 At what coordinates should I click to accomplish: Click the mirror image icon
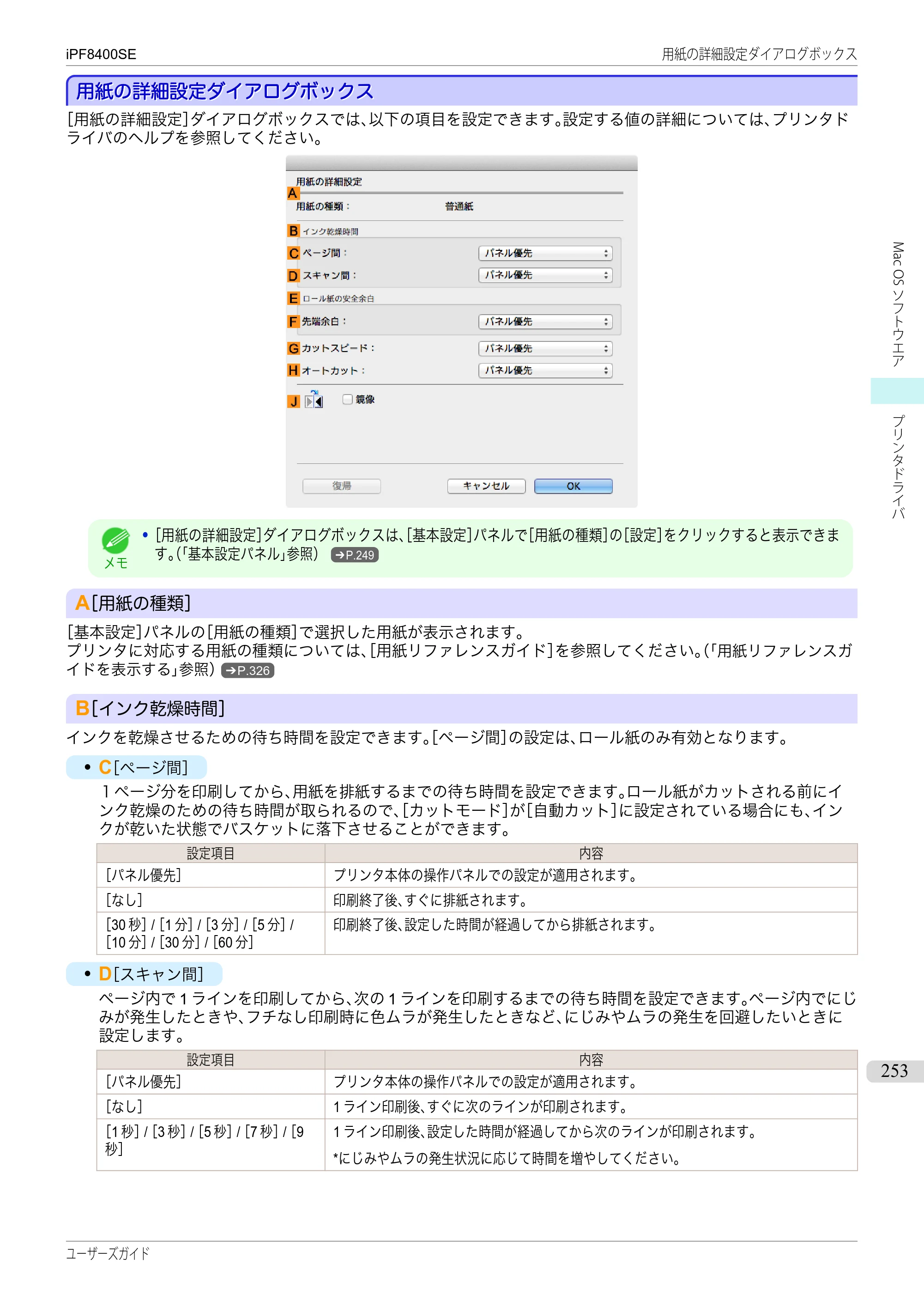click(314, 400)
